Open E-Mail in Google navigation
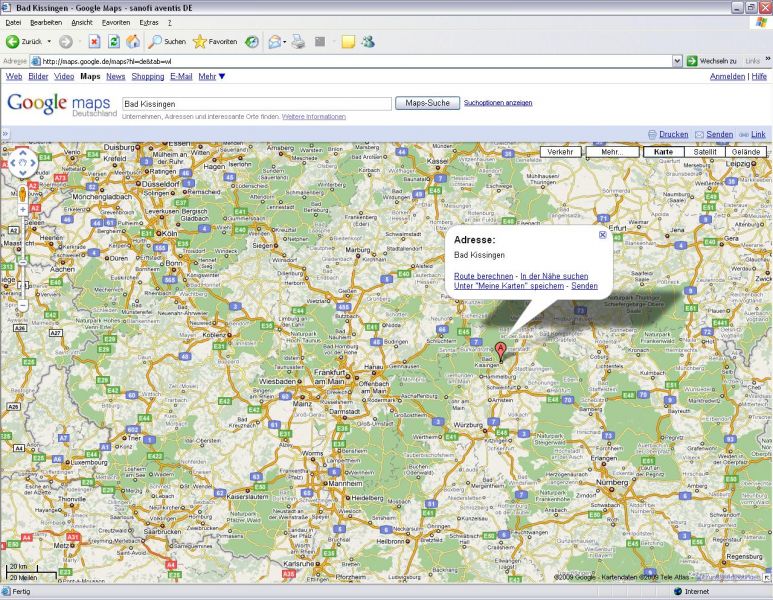Image resolution: width=773 pixels, height=600 pixels. 181,76
